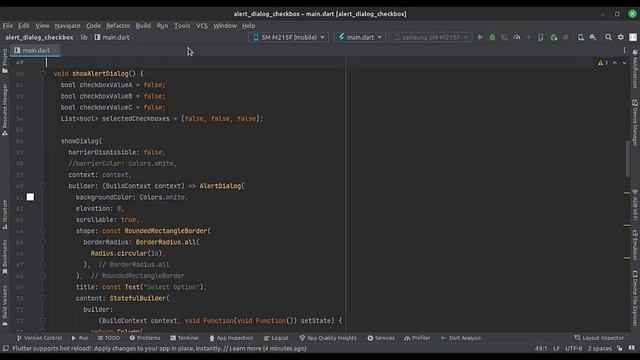Open the Bookmarks sidebar panel

pos(5,256)
